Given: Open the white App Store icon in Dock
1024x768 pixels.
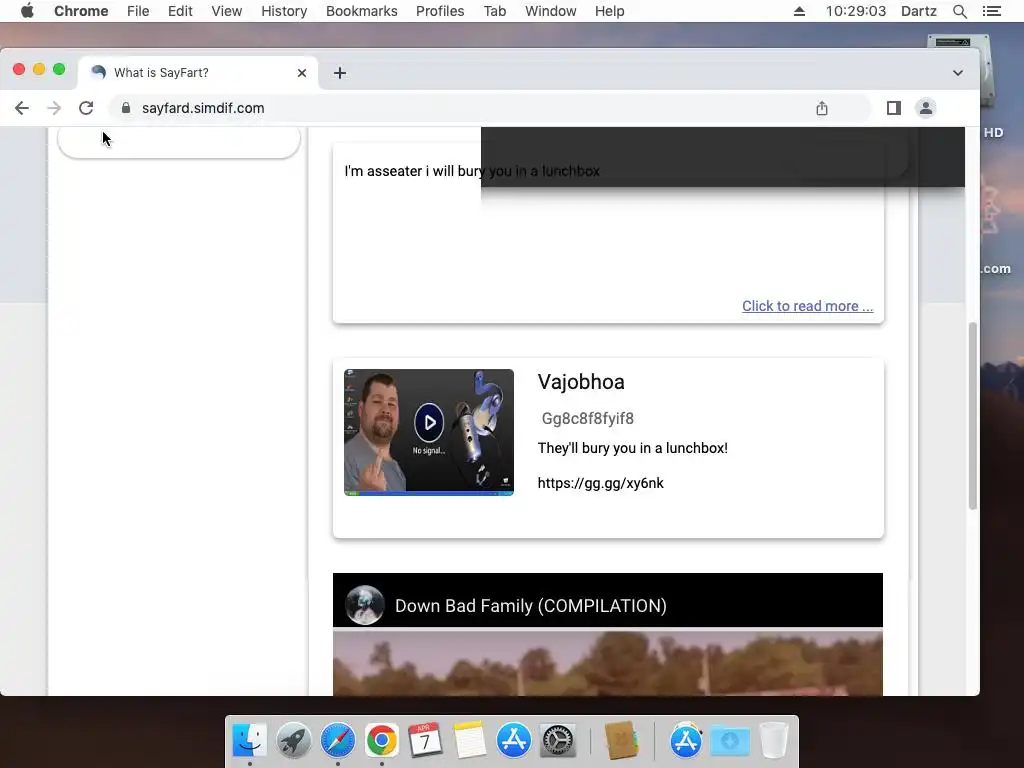Looking at the screenshot, I should [685, 741].
